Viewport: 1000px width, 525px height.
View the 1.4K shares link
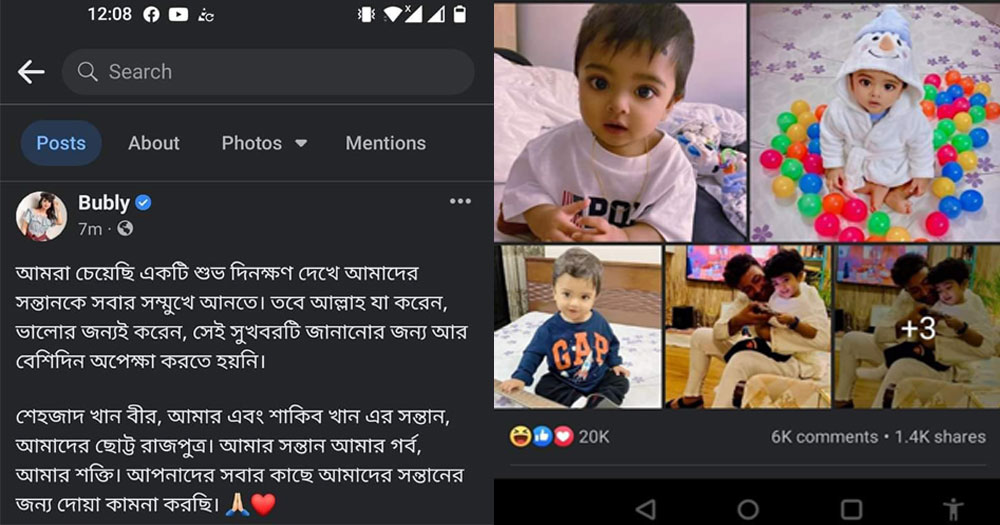tap(940, 437)
